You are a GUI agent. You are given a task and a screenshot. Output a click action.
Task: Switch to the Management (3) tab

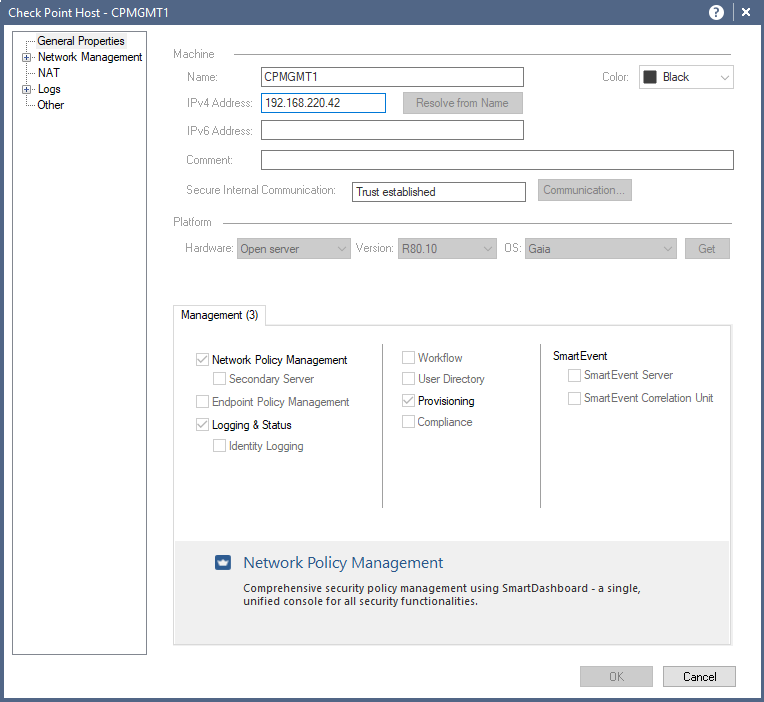(219, 315)
